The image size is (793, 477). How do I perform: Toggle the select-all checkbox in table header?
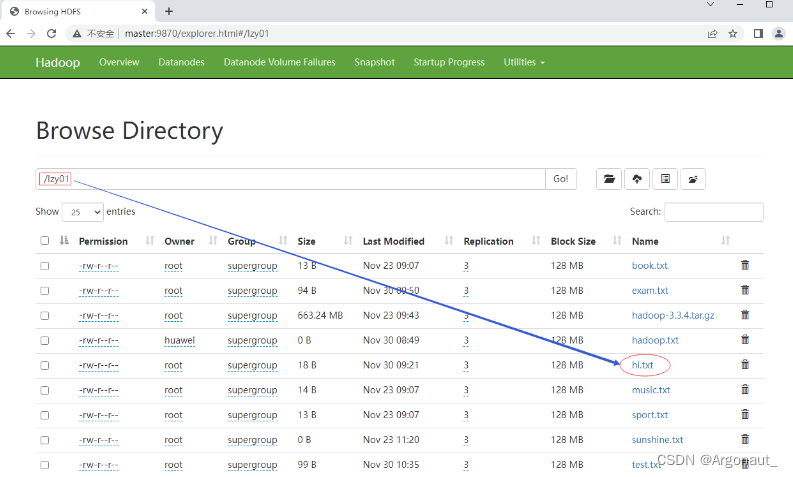click(x=45, y=241)
